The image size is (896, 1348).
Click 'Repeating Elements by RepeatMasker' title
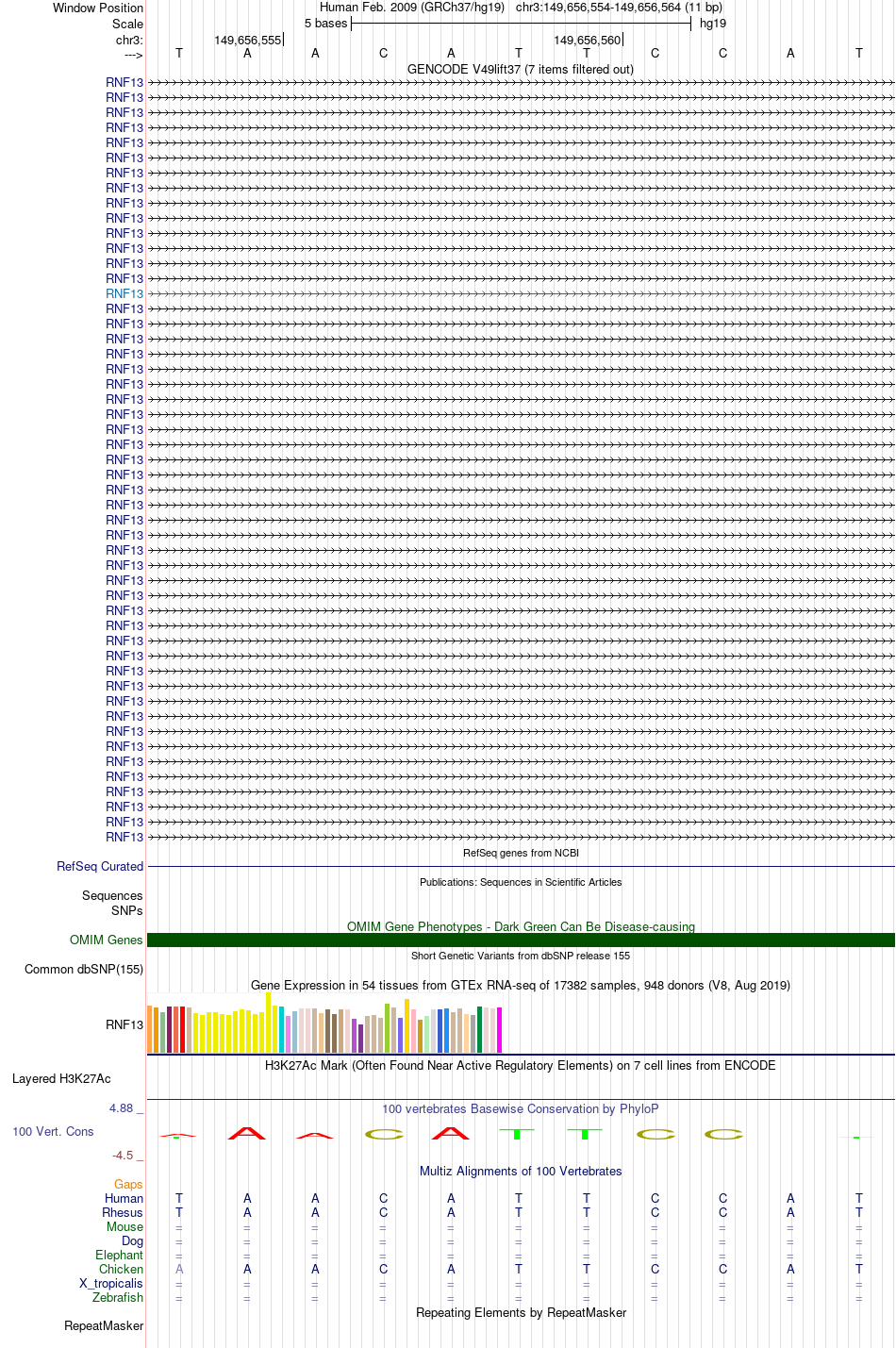521,1312
